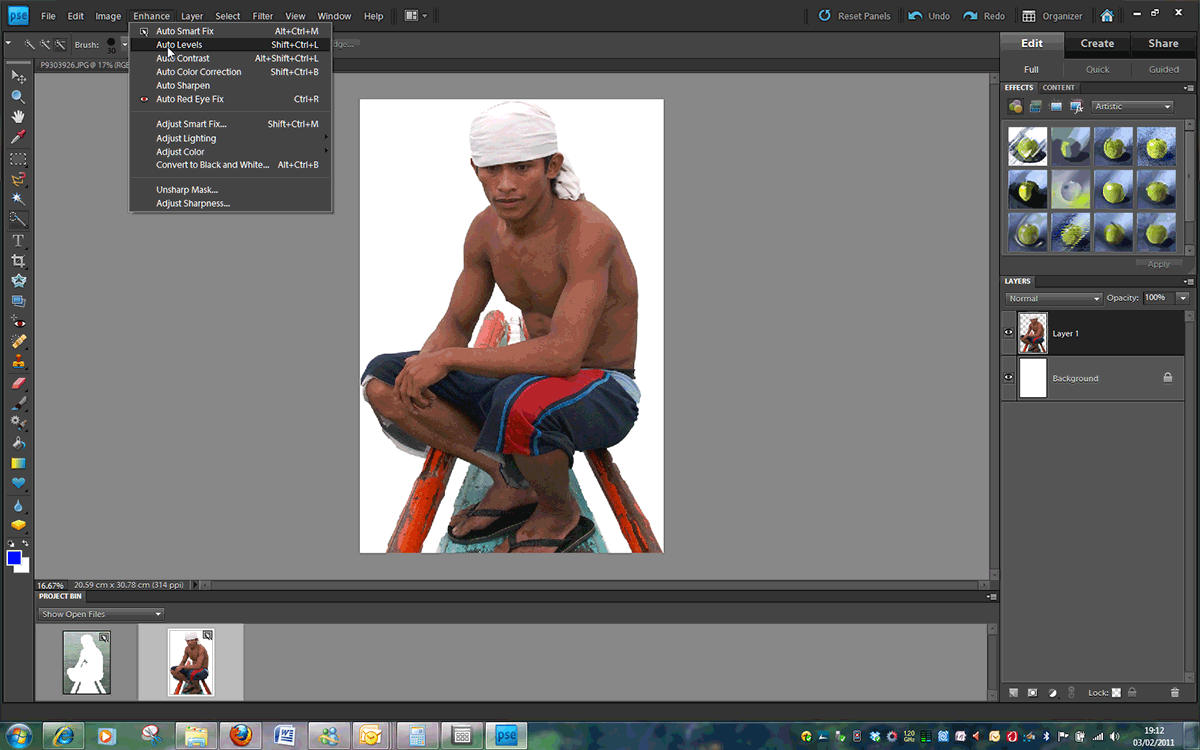Switch to the Create tab
This screenshot has width=1200, height=750.
point(1096,43)
